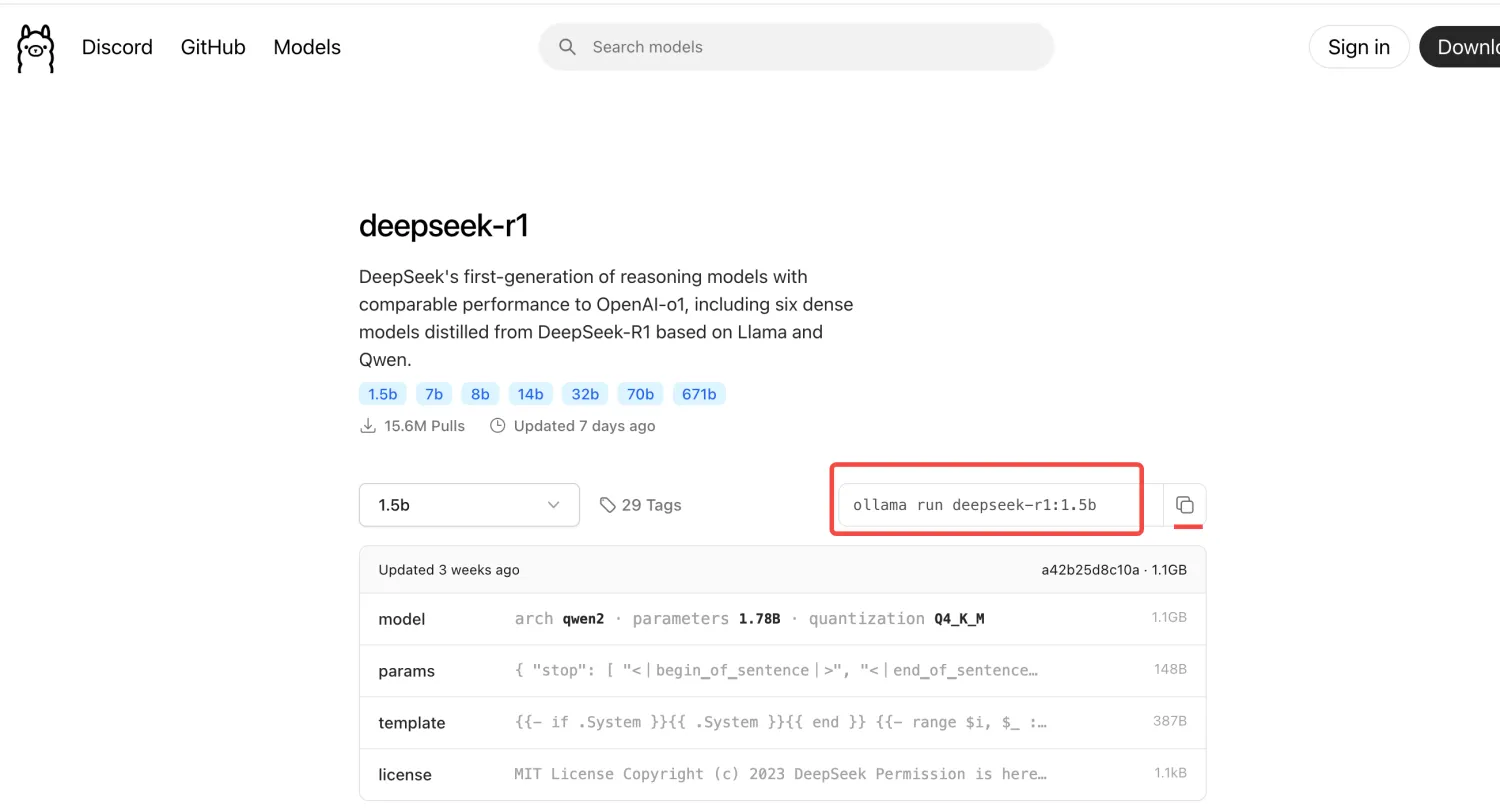Click the quantization Q4_K_M text
Image resolution: width=1500 pixels, height=808 pixels.
coord(896,618)
